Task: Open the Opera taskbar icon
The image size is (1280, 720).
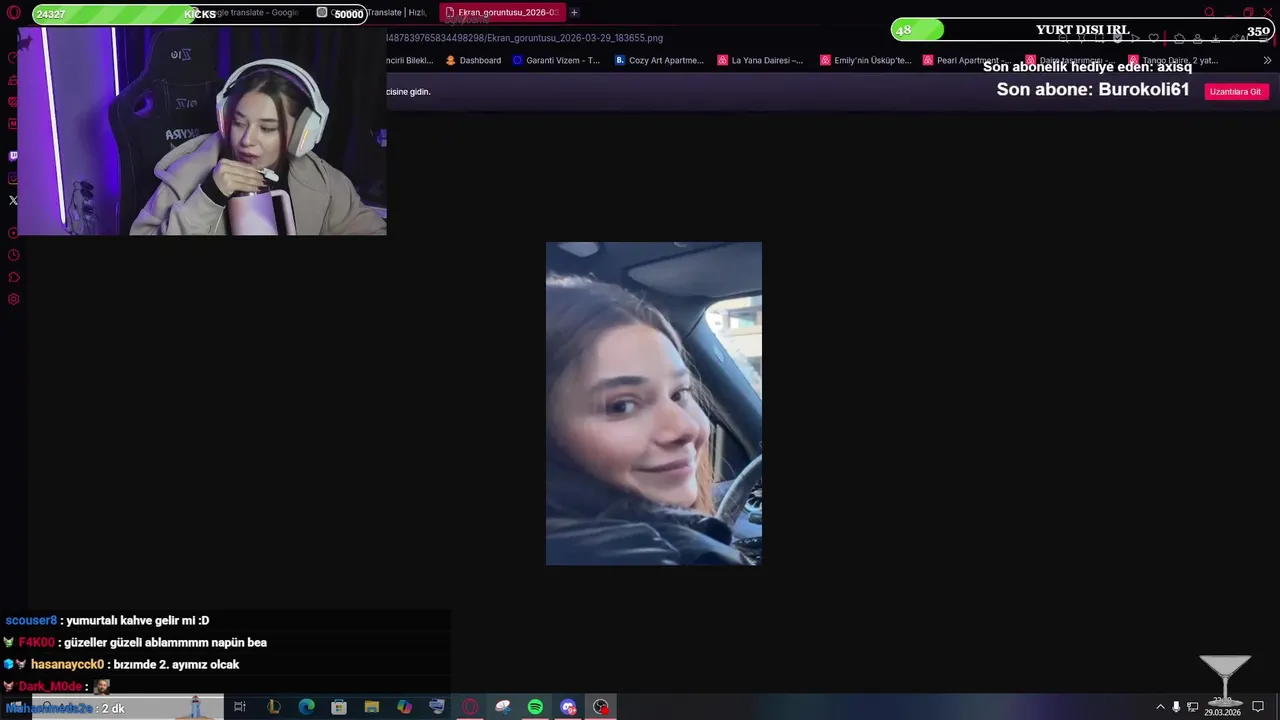Action: click(x=470, y=707)
